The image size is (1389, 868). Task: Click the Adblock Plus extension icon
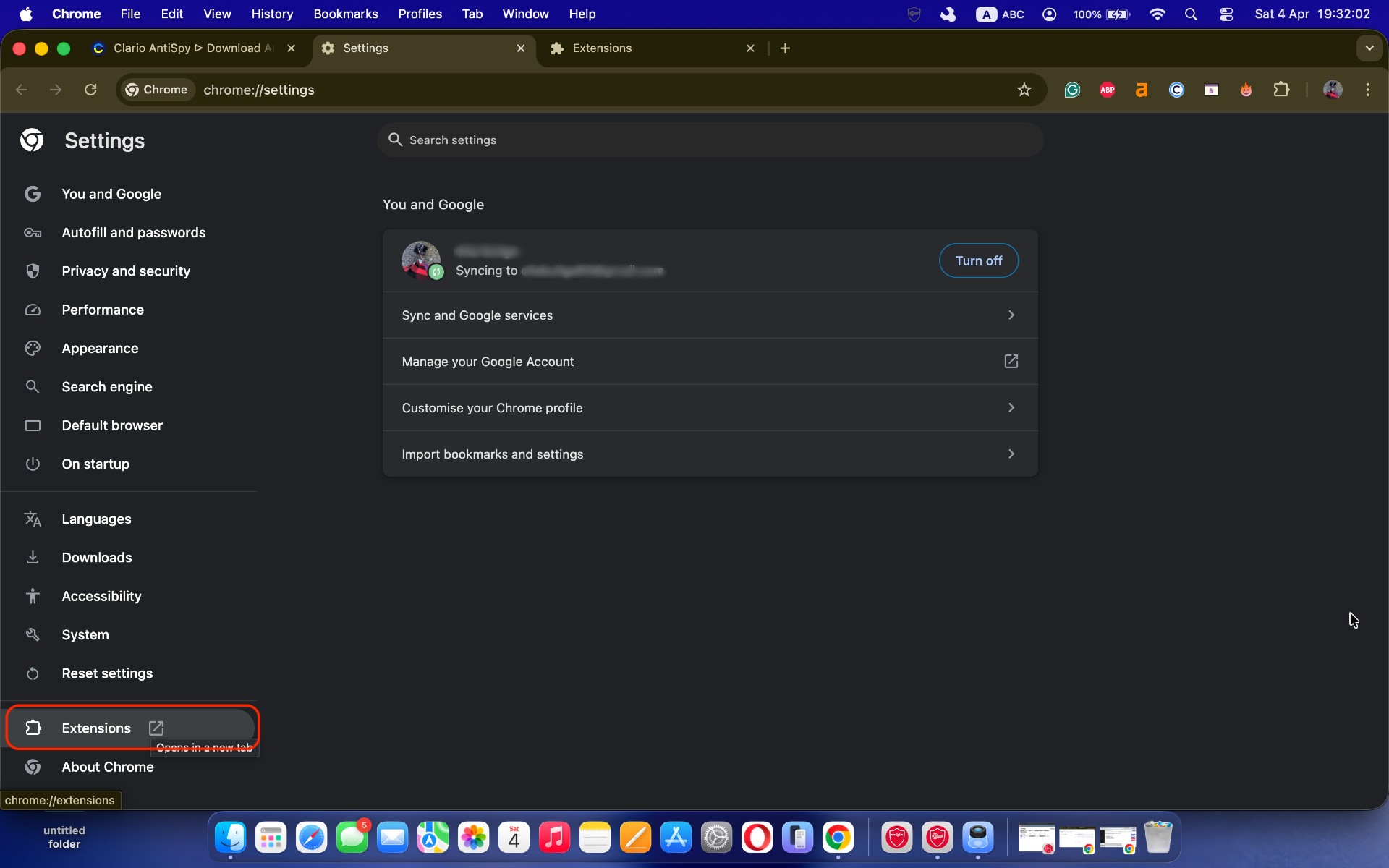tap(1107, 90)
